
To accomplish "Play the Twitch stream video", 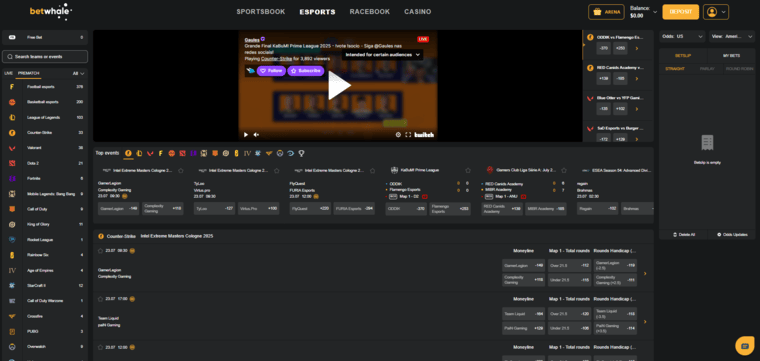I will click(339, 86).
